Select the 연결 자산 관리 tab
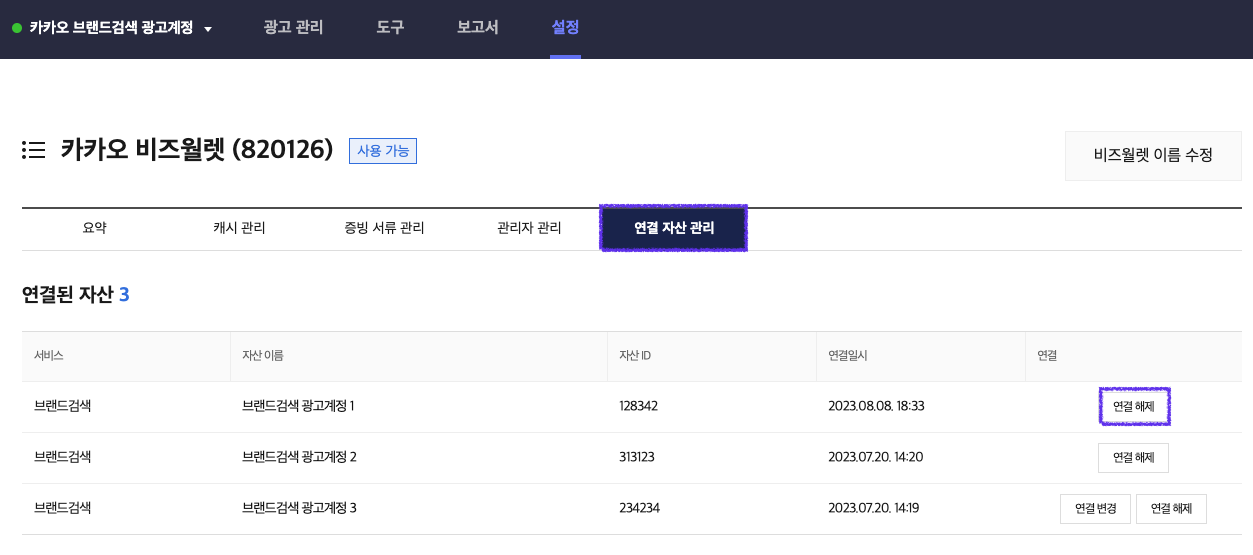This screenshot has height=555, width=1253. 674,228
